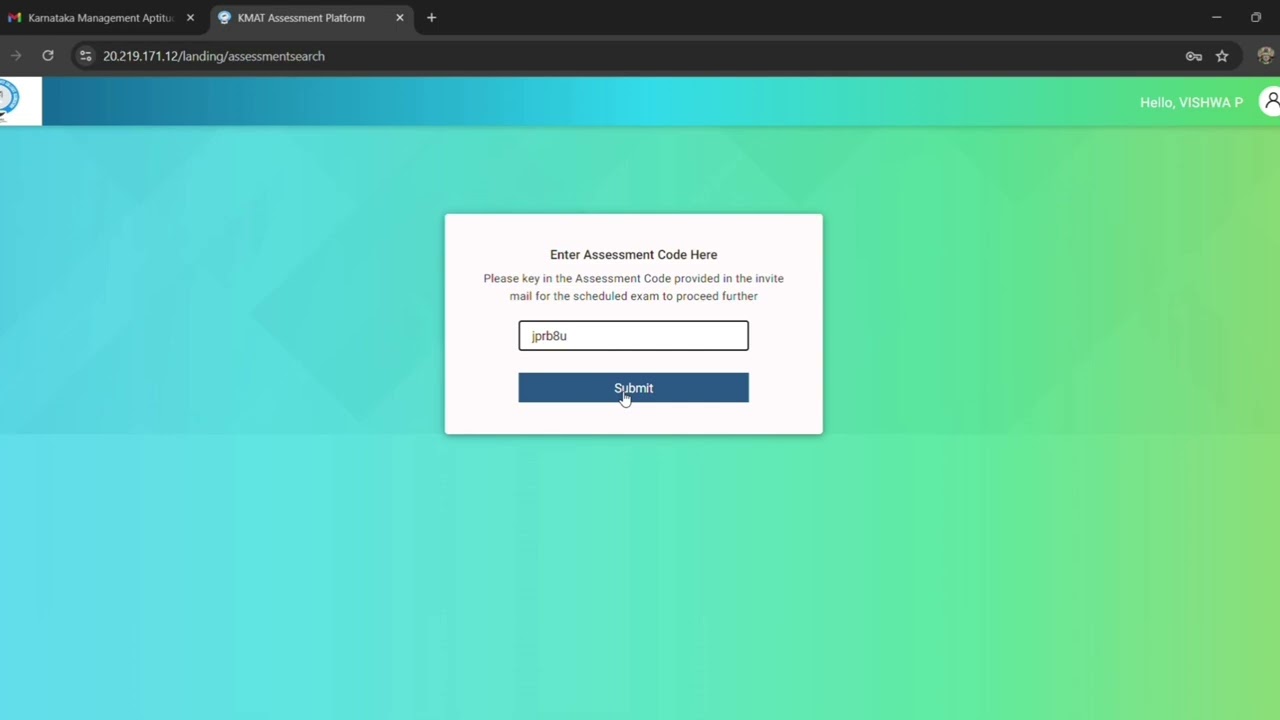1280x720 pixels.
Task: Click 'Enter Assessment Code Here' heading
Action: [x=633, y=255]
